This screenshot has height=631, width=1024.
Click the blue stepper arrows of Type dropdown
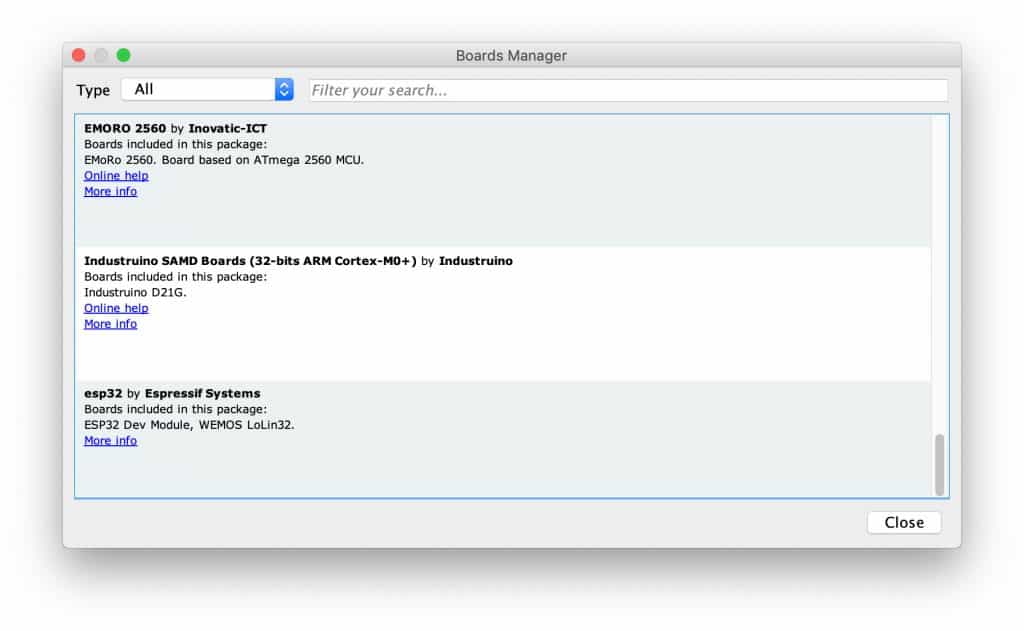pos(284,89)
